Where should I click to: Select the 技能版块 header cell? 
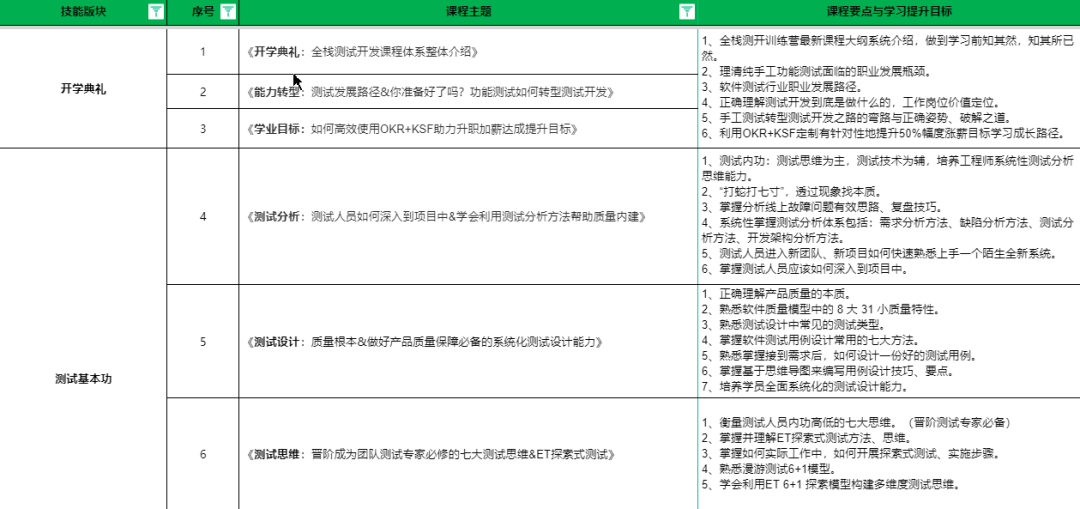(83, 12)
